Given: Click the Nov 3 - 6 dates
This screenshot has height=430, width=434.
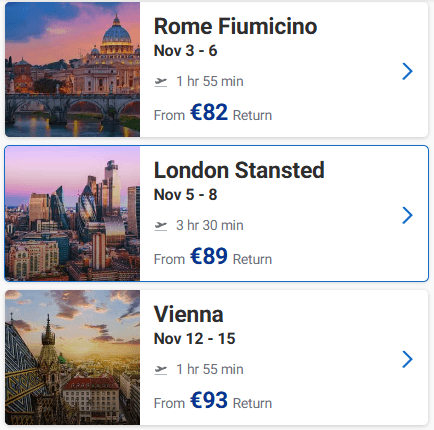Looking at the screenshot, I should [185, 51].
